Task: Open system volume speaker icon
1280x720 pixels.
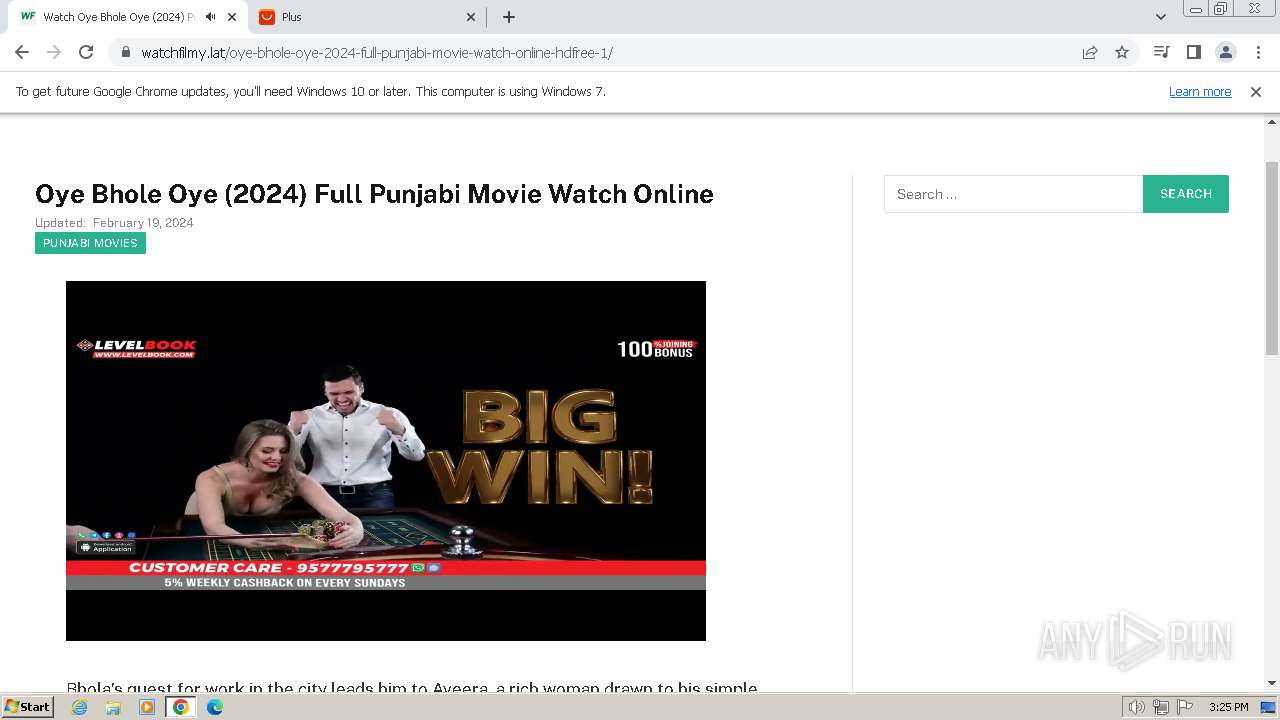Action: click(1137, 707)
